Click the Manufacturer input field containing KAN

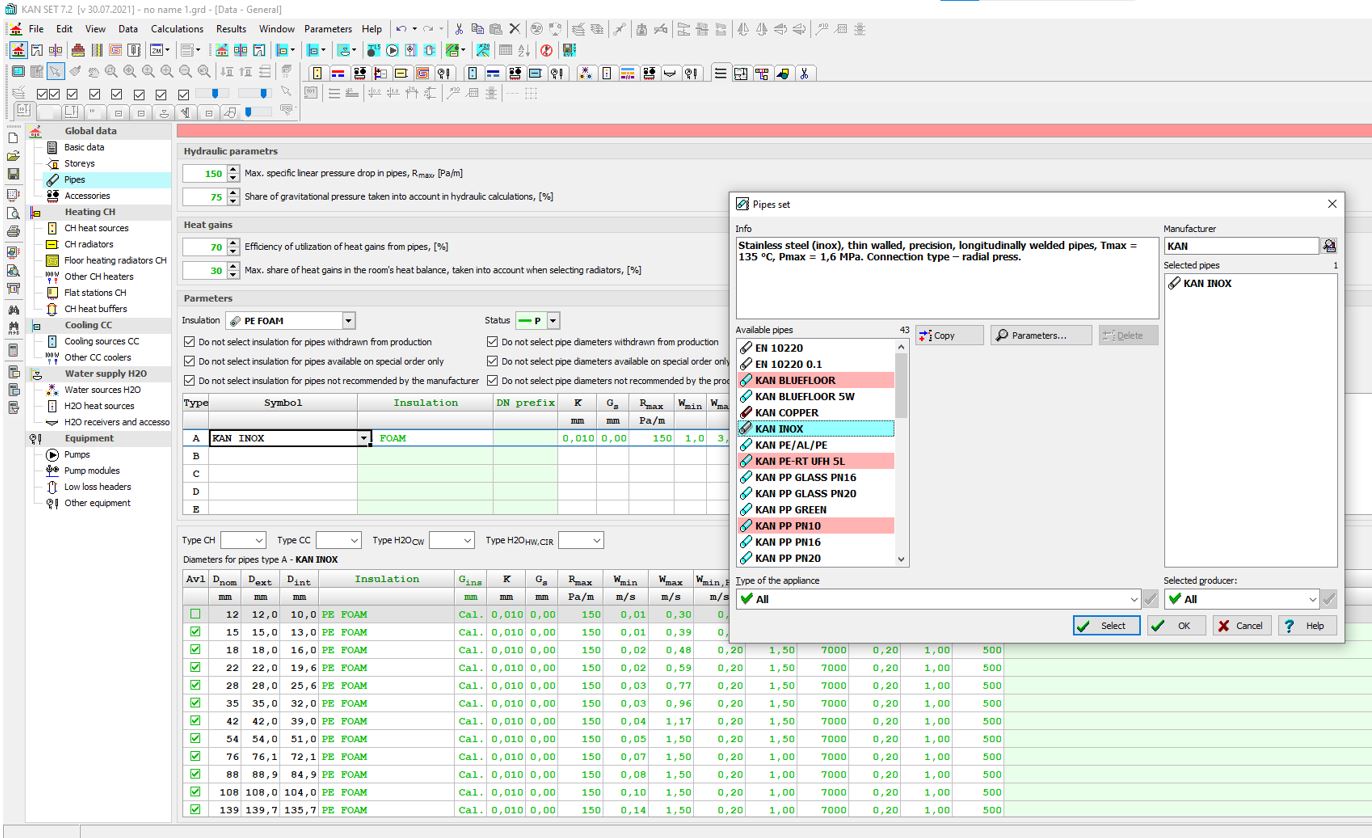1242,246
